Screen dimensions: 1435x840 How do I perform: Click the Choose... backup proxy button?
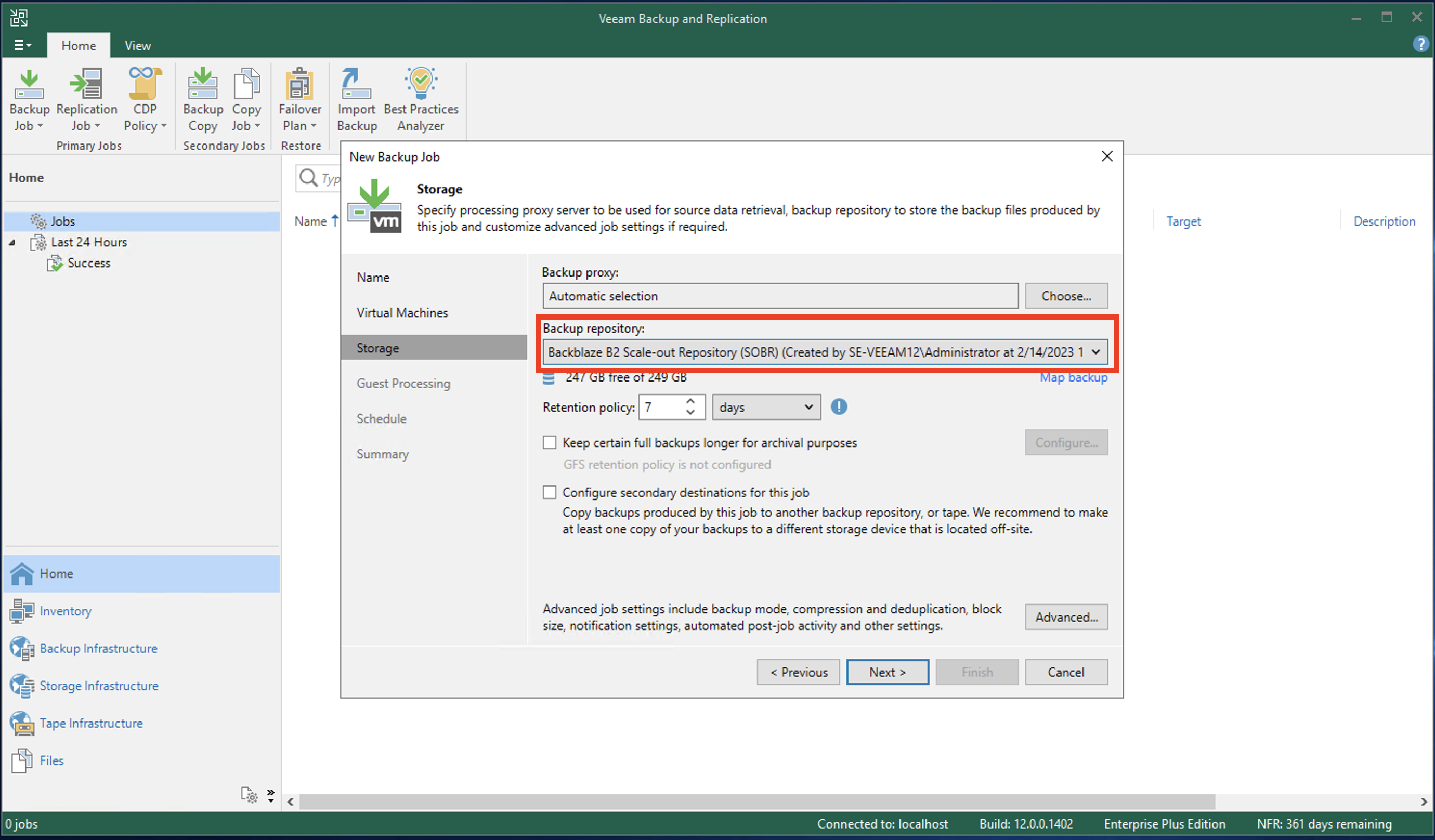click(1066, 296)
